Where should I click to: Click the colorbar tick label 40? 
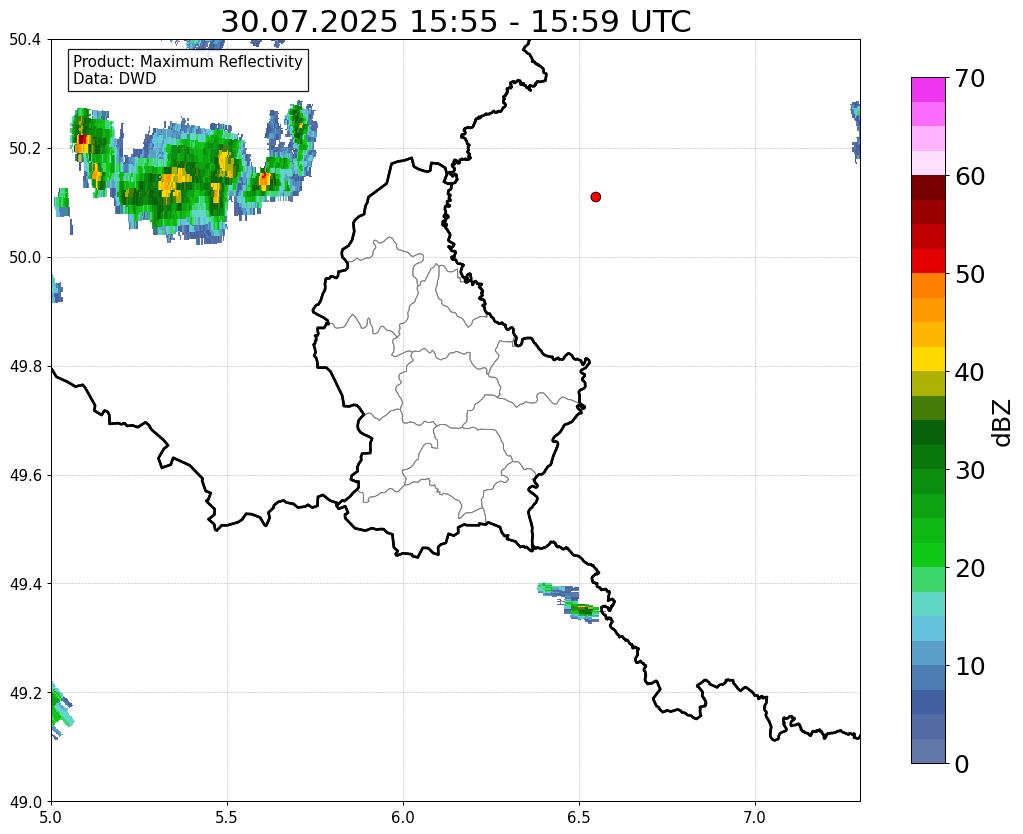click(970, 372)
